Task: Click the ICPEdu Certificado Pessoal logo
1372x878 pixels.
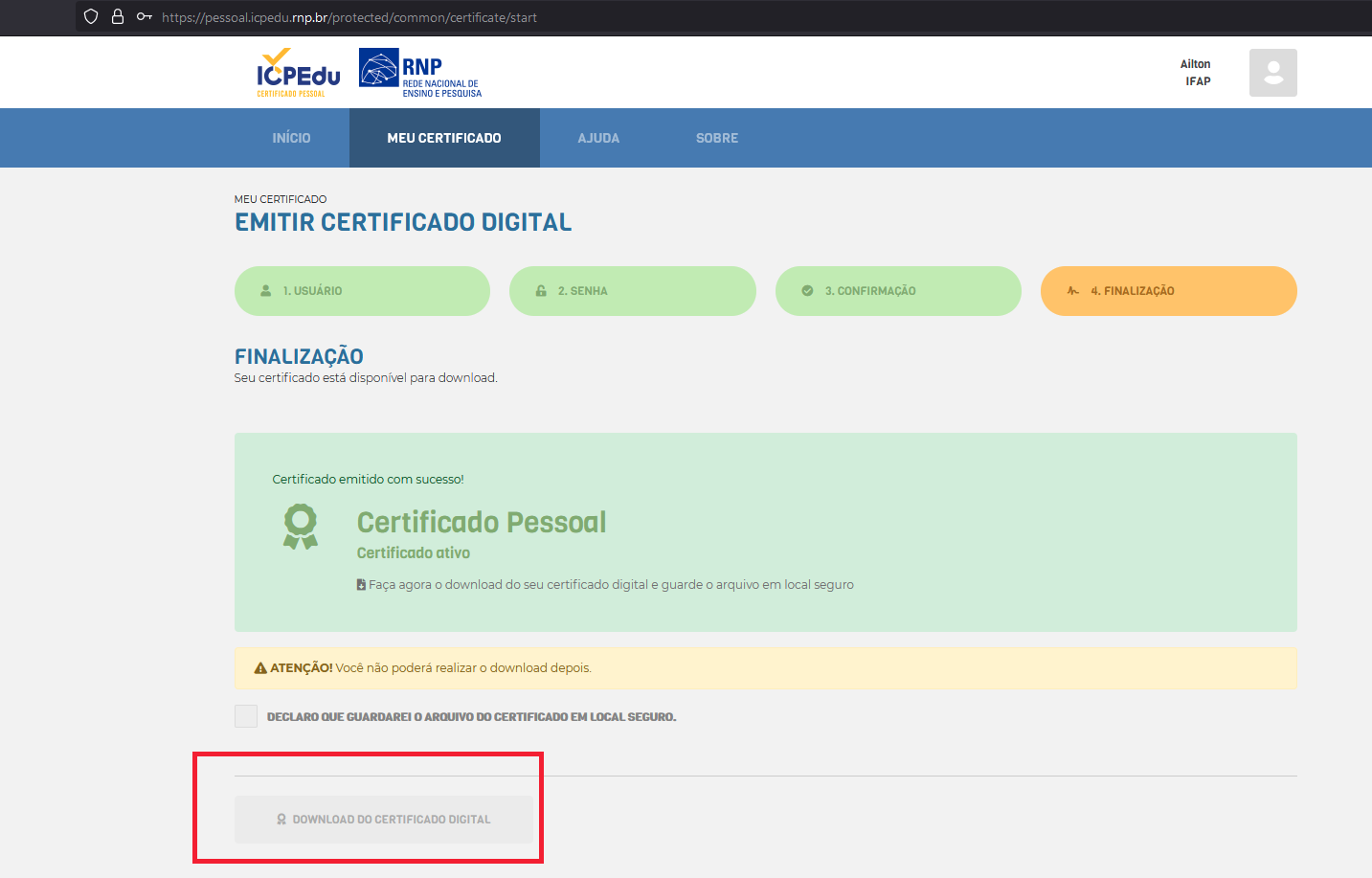Action: 299,73
